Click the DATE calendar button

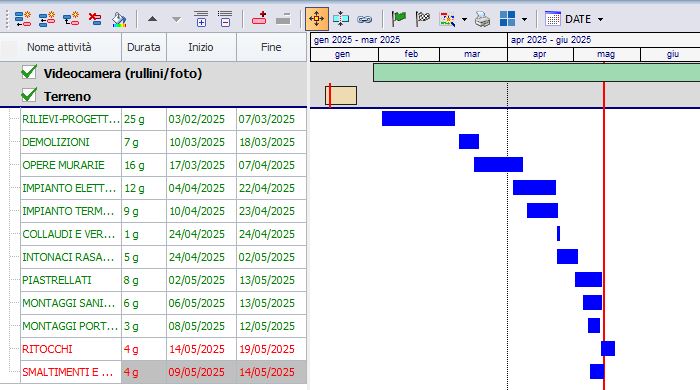point(568,19)
